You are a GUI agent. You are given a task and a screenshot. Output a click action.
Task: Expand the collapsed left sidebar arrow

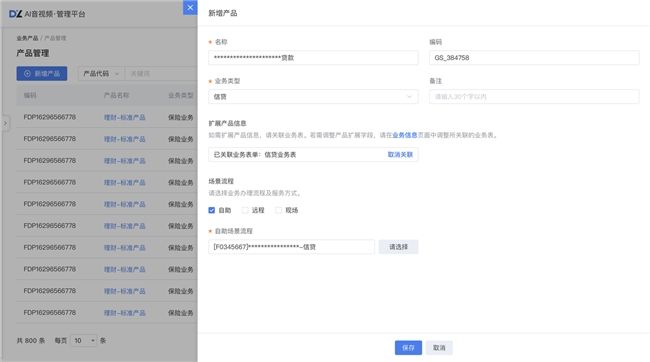(5, 123)
